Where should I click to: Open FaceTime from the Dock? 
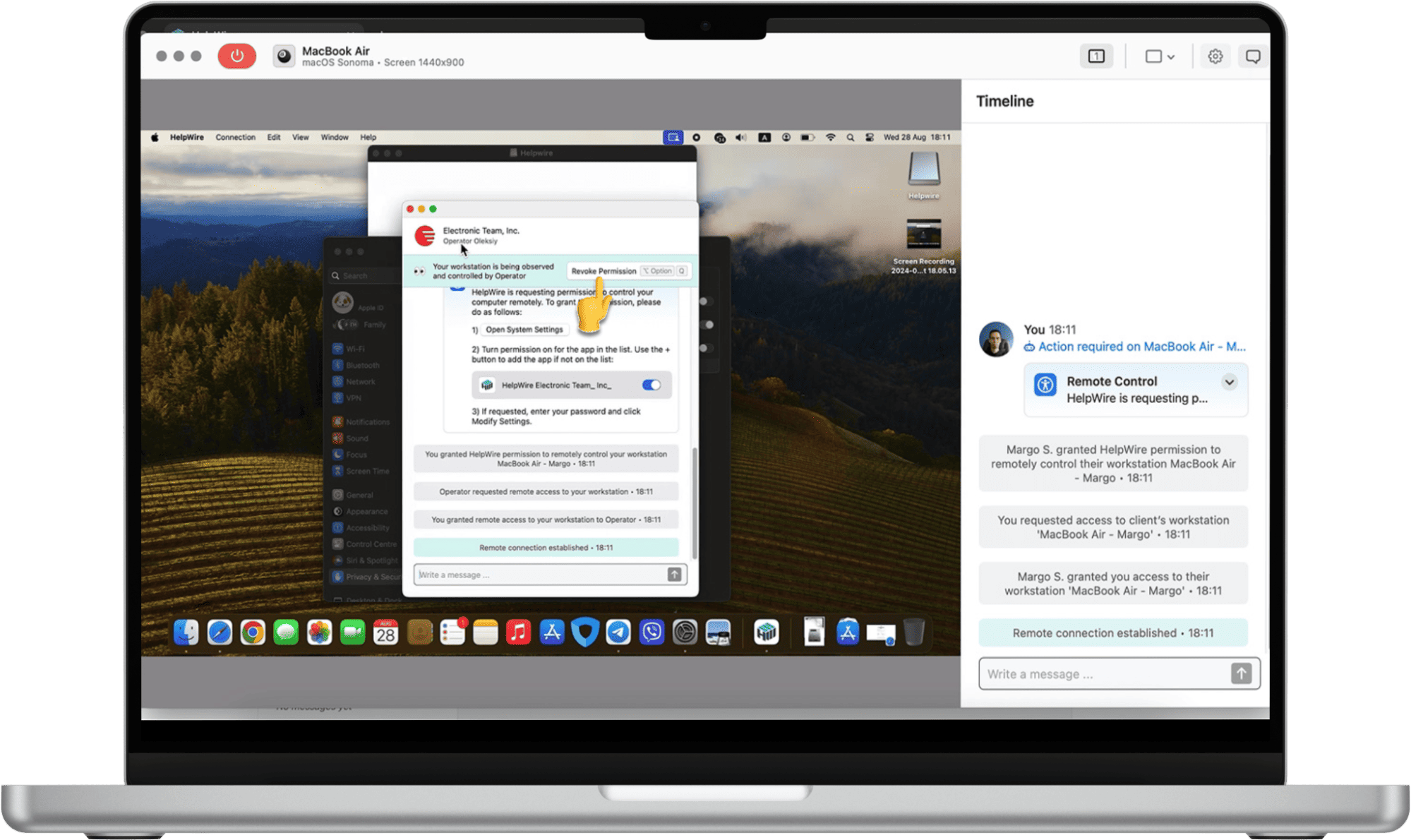point(352,632)
